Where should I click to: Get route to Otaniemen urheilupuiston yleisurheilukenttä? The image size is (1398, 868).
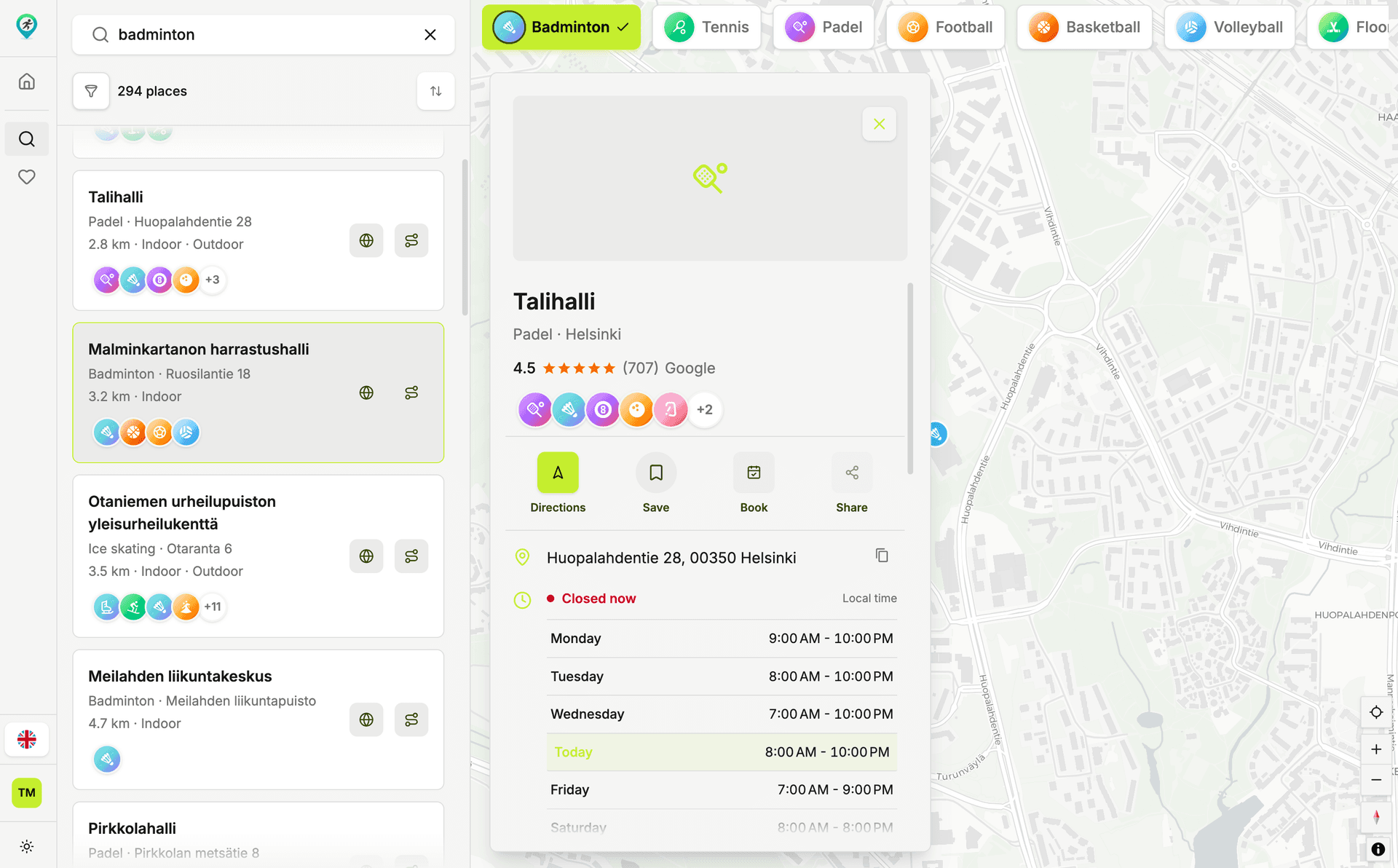tap(411, 556)
